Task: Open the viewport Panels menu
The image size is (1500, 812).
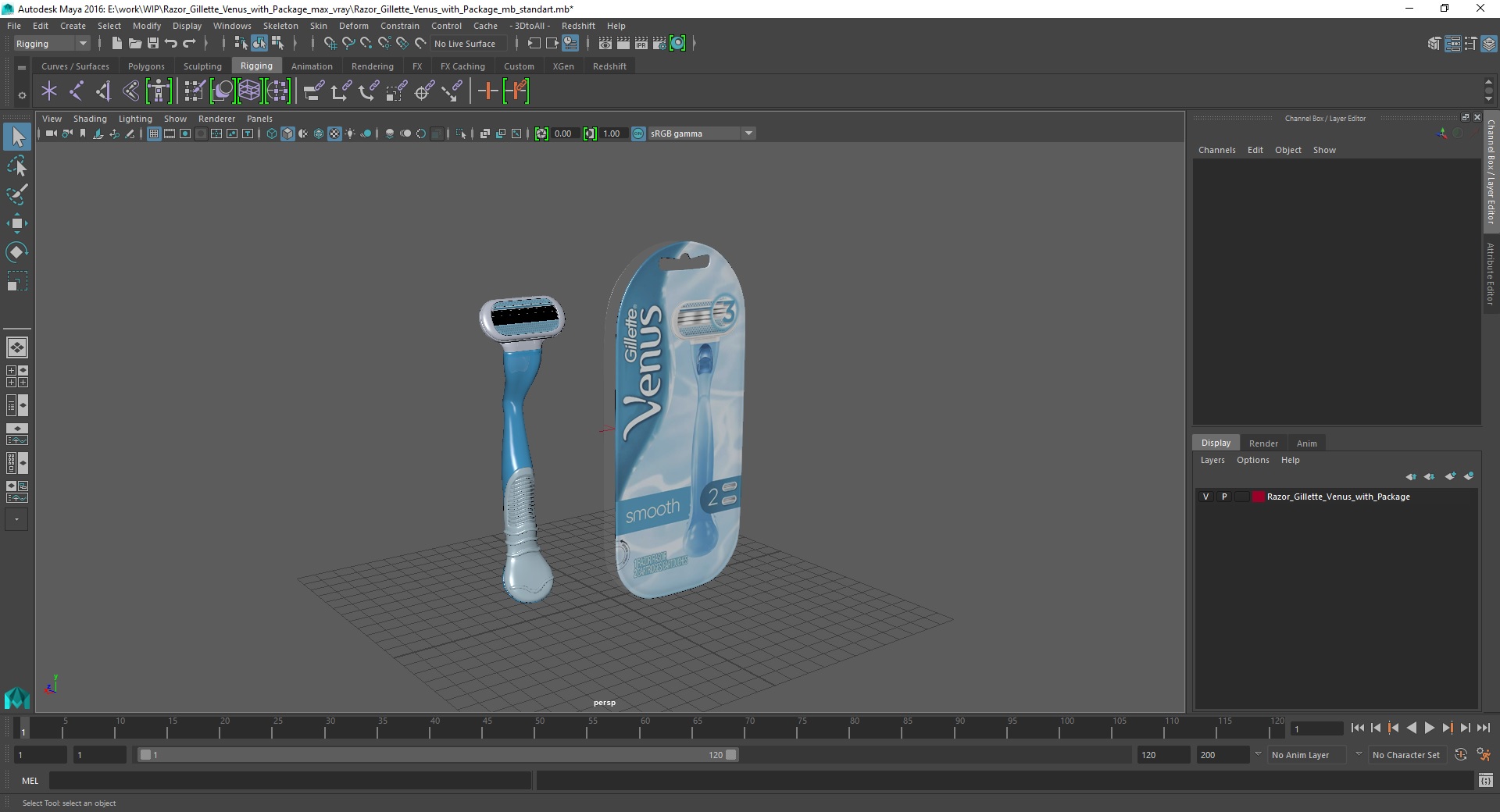Action: [x=259, y=119]
